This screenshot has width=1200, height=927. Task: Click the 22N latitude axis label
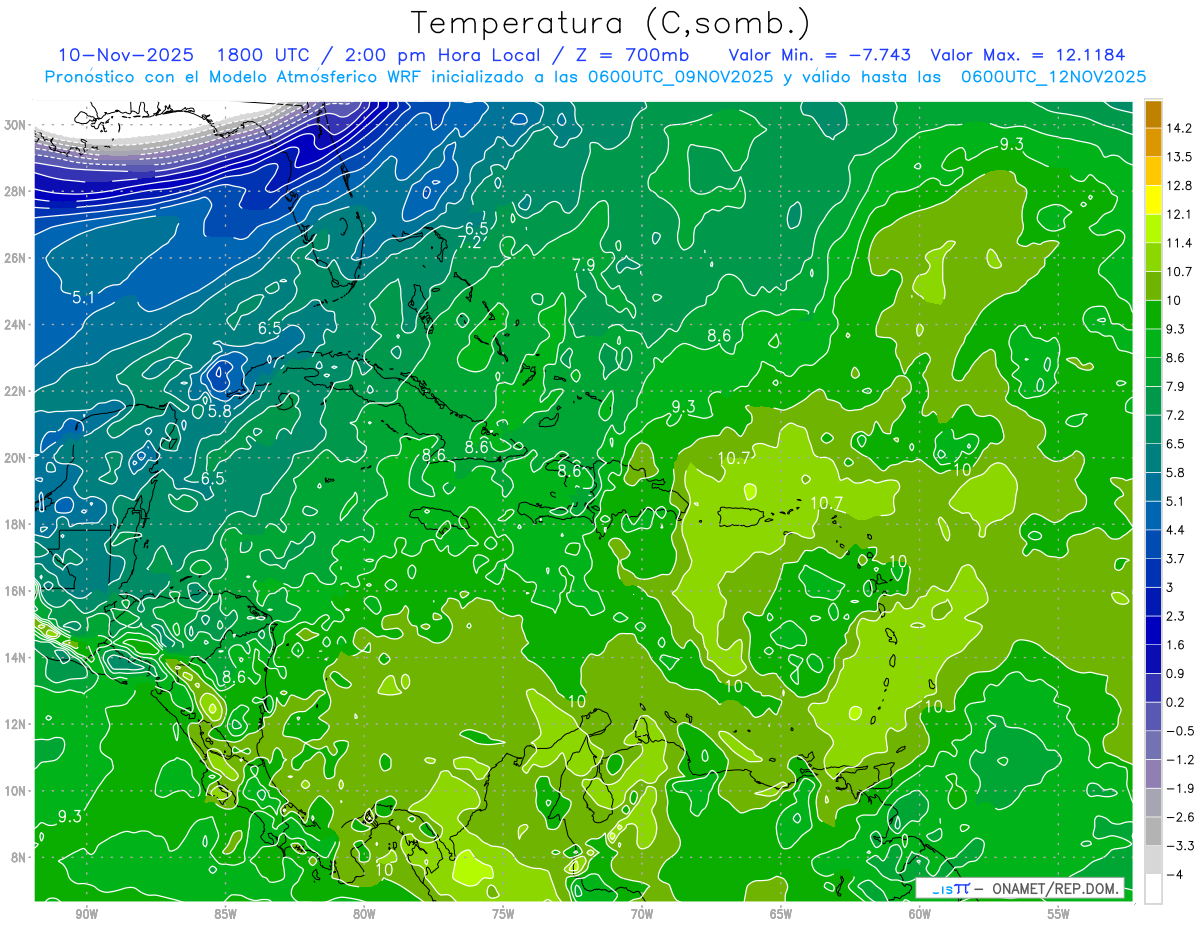point(16,391)
